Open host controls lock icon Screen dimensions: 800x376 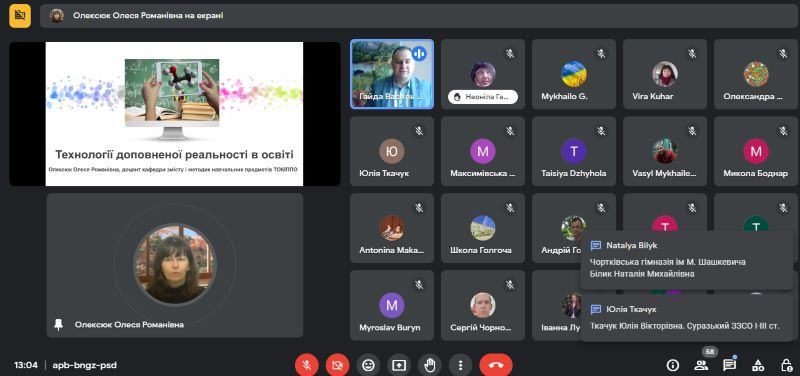point(786,365)
